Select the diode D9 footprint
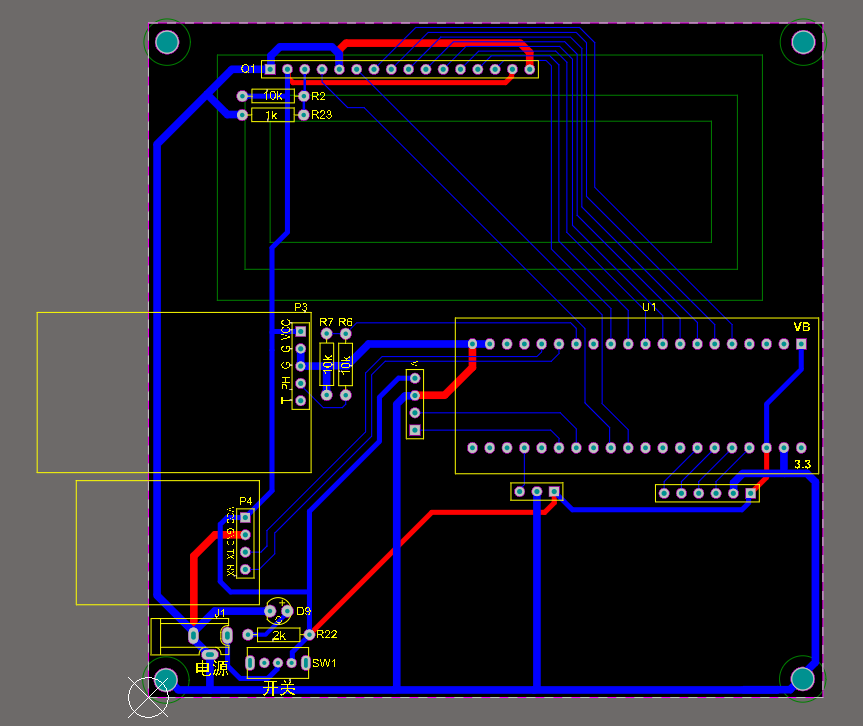 pos(277,610)
